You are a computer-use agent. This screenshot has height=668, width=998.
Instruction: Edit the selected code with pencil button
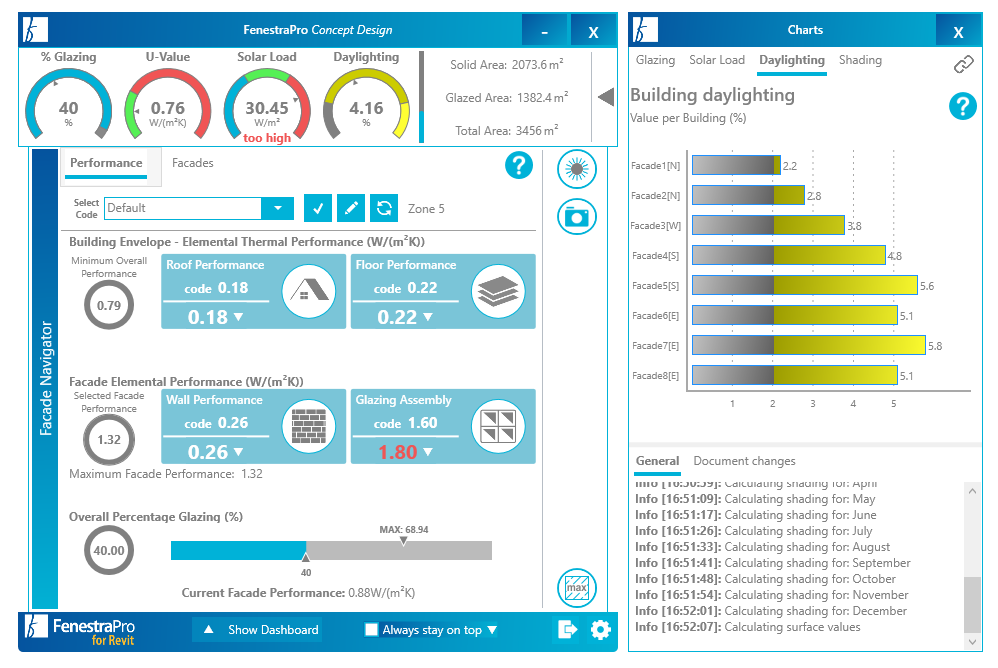point(351,208)
